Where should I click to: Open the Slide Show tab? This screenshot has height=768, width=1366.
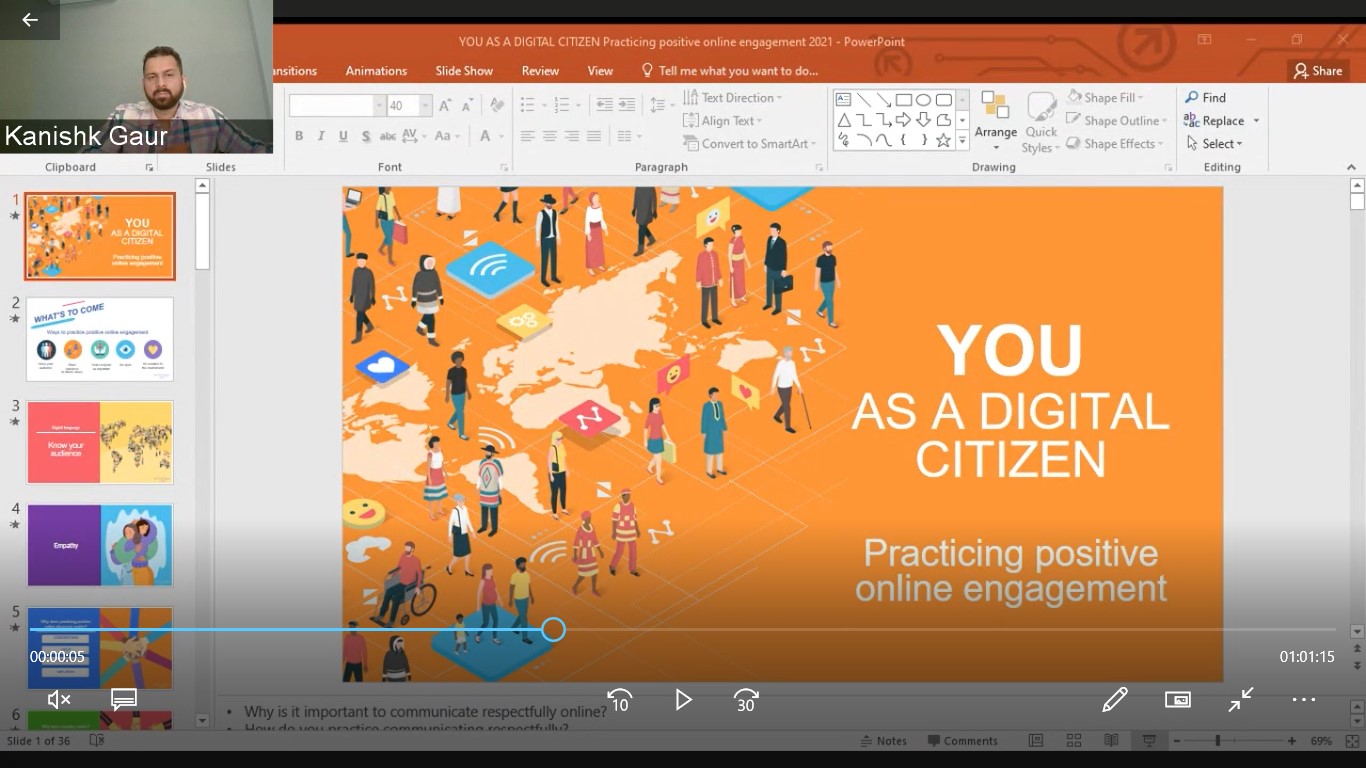point(464,70)
